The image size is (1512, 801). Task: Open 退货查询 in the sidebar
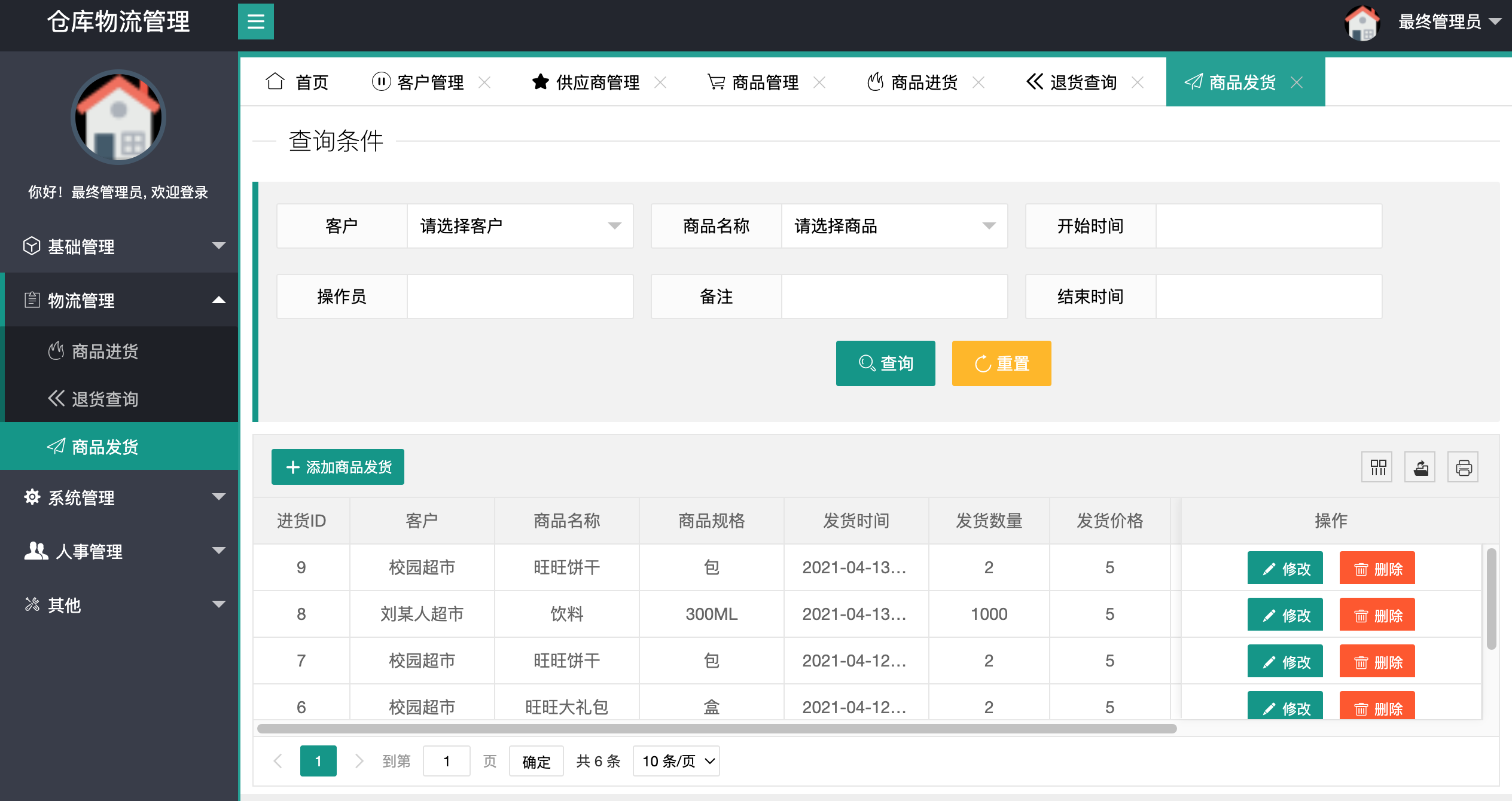point(119,399)
